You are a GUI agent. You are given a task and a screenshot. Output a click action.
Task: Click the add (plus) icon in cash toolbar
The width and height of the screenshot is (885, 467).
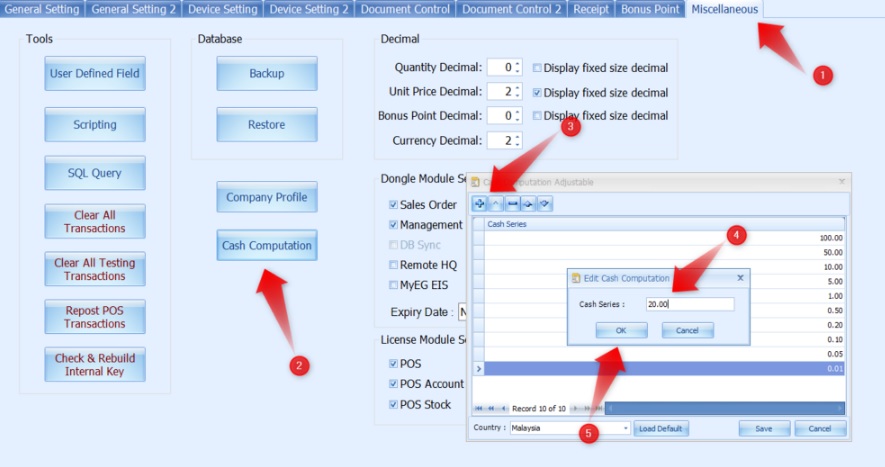pyautogui.click(x=480, y=203)
